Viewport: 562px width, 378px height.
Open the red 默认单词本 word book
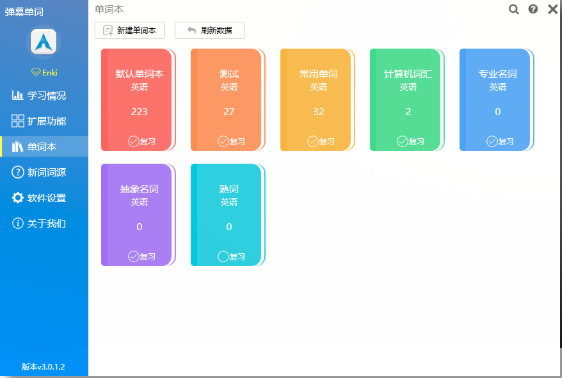click(138, 100)
